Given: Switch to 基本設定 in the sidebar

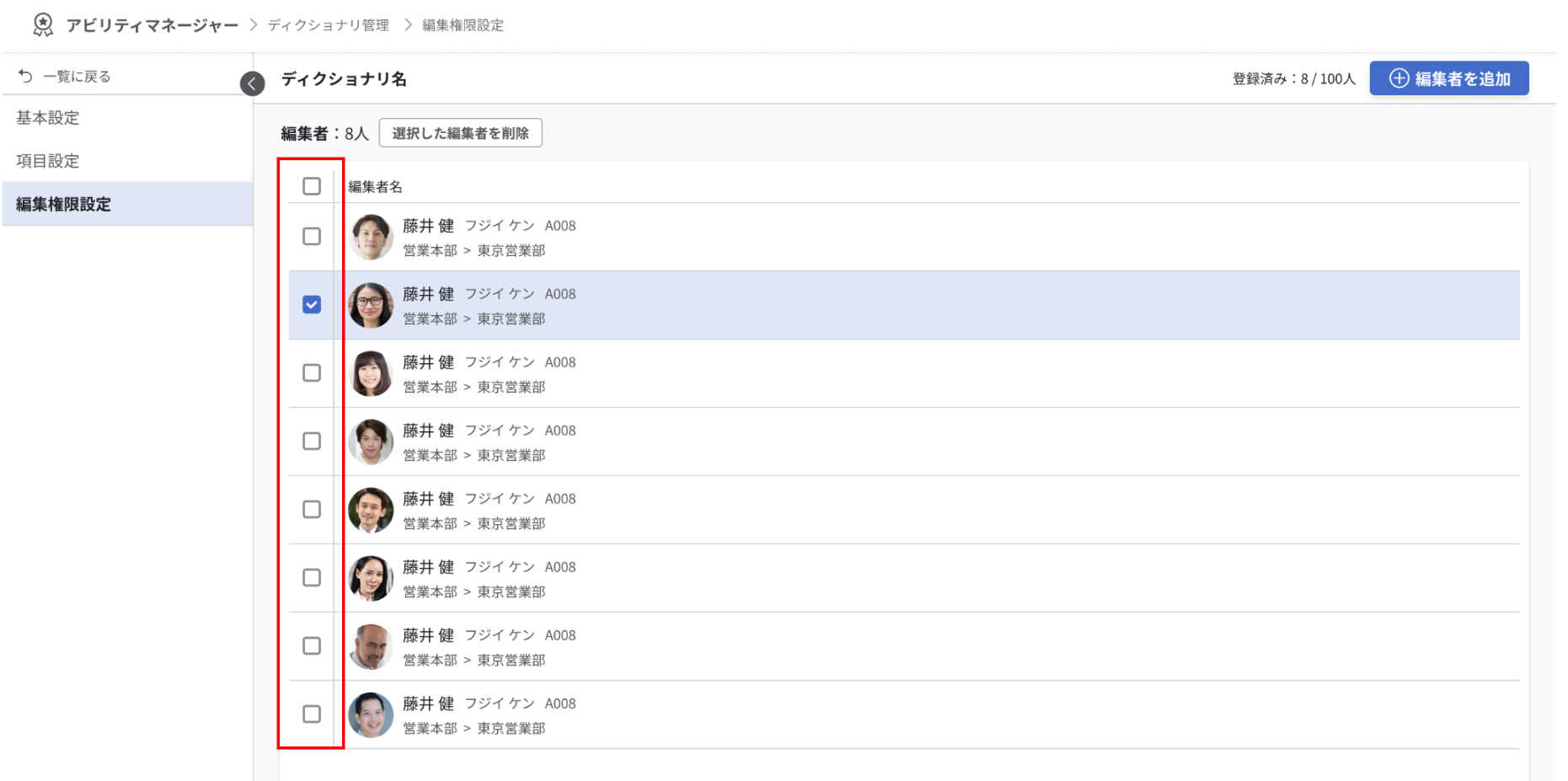Looking at the screenshot, I should tap(47, 118).
